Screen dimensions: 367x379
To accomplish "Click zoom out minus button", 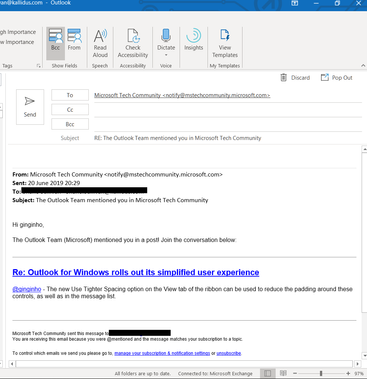I will (x=295, y=373).
